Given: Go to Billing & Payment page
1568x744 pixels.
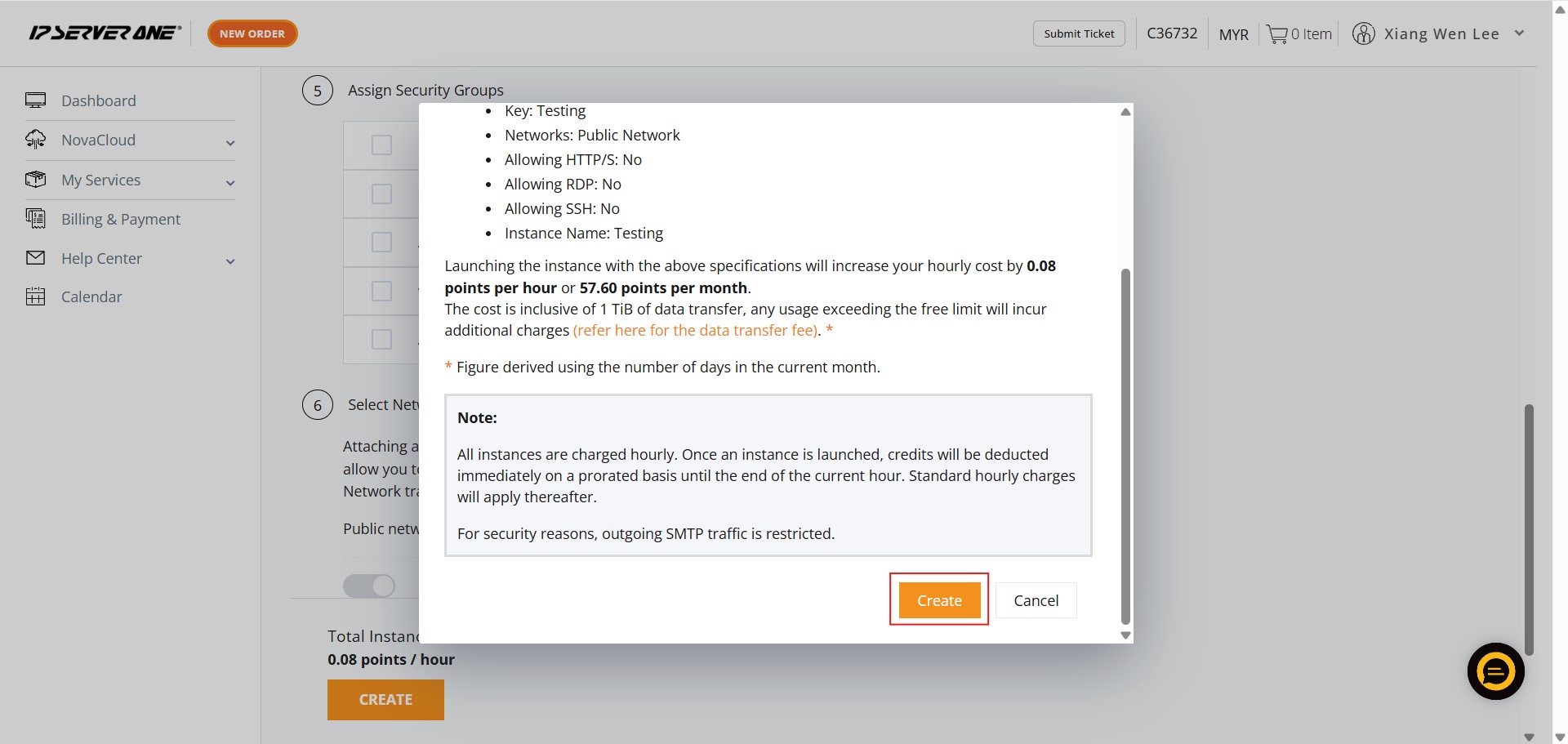Looking at the screenshot, I should [121, 219].
